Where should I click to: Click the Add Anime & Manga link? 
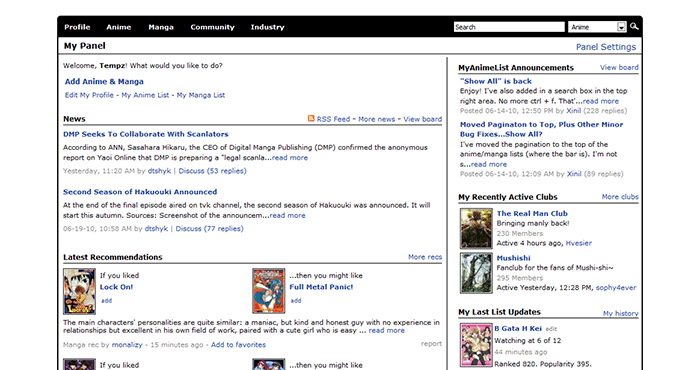pos(104,82)
